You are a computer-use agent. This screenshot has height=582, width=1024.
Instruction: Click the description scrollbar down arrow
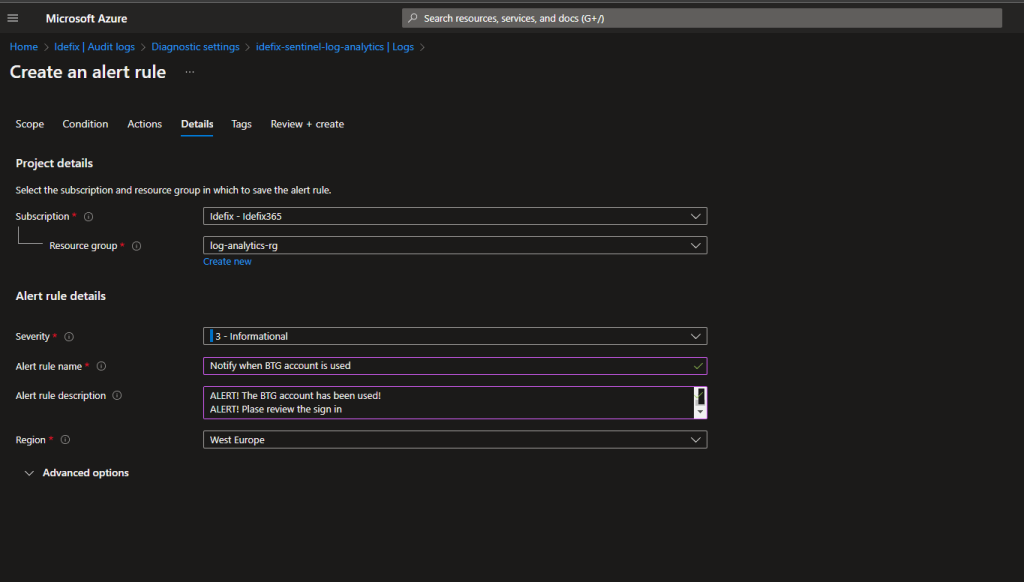coord(700,412)
